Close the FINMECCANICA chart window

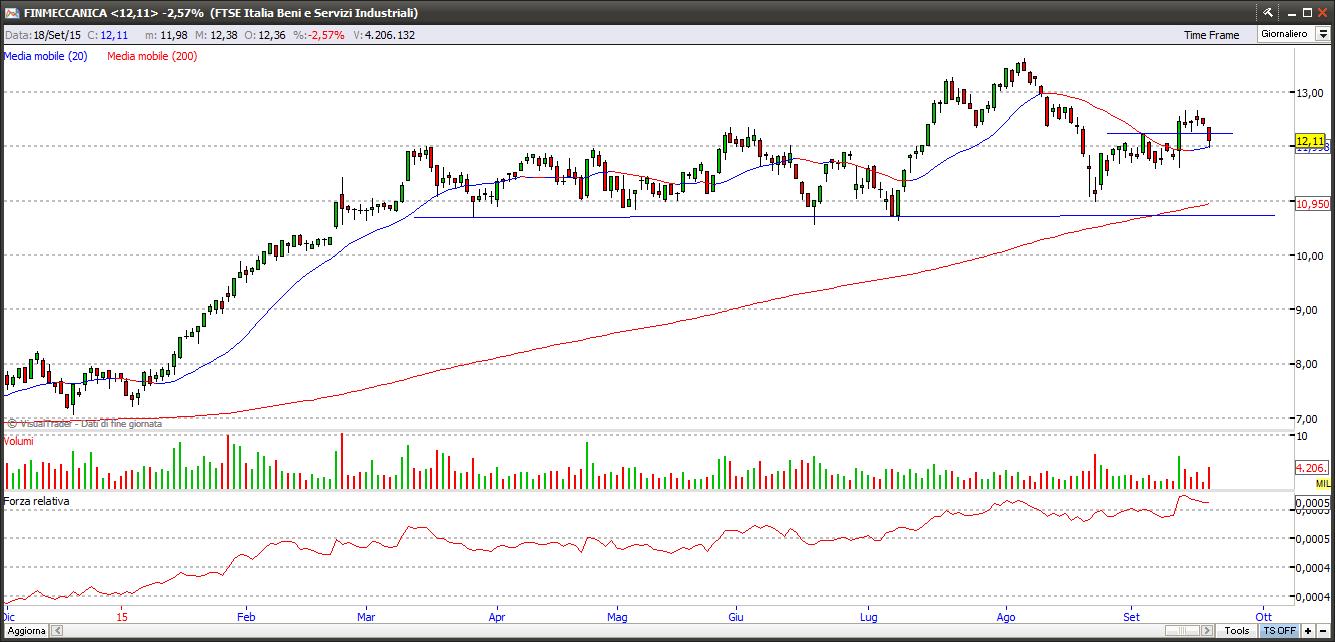[1323, 12]
